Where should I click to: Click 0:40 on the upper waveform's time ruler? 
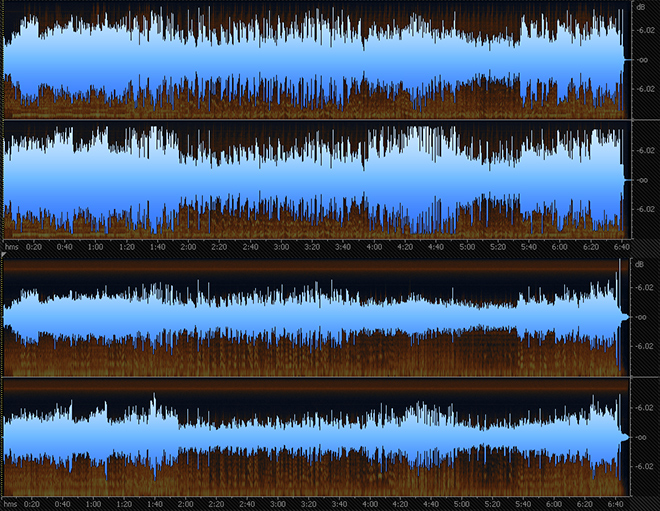(x=64, y=247)
